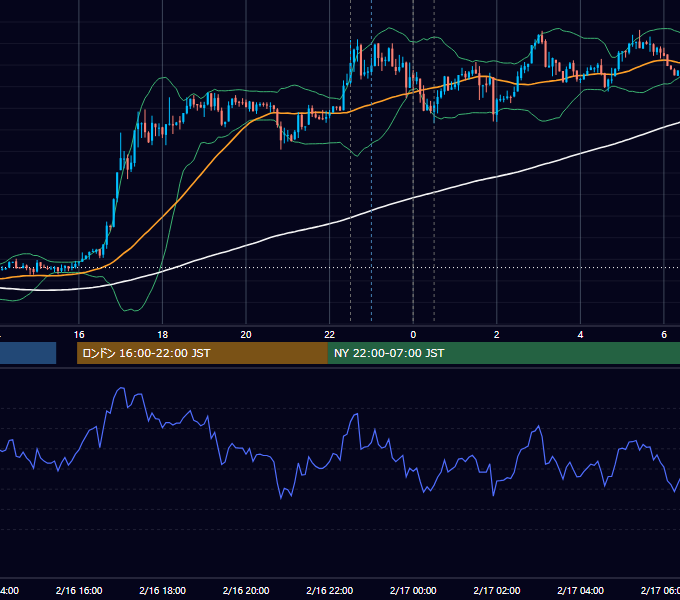Click the 2/16 22:00 time label
680x600 pixels.
(330, 590)
